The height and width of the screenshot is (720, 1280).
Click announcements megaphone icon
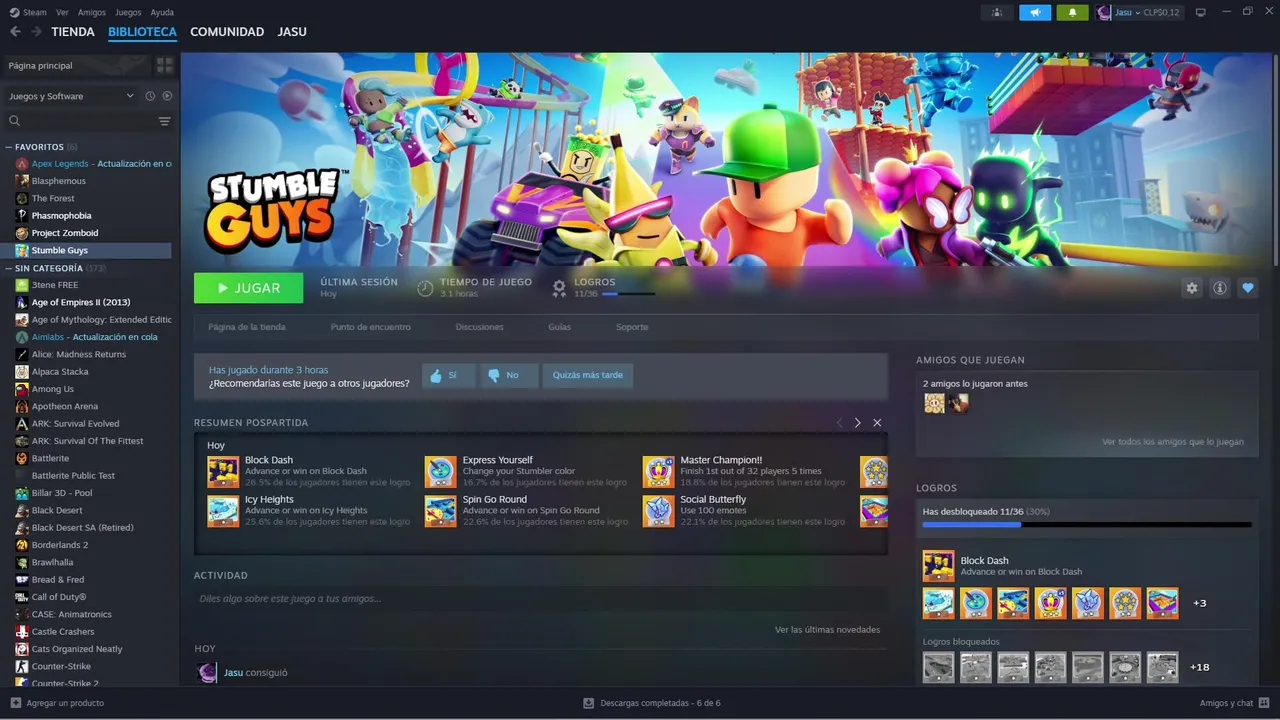coord(1035,12)
